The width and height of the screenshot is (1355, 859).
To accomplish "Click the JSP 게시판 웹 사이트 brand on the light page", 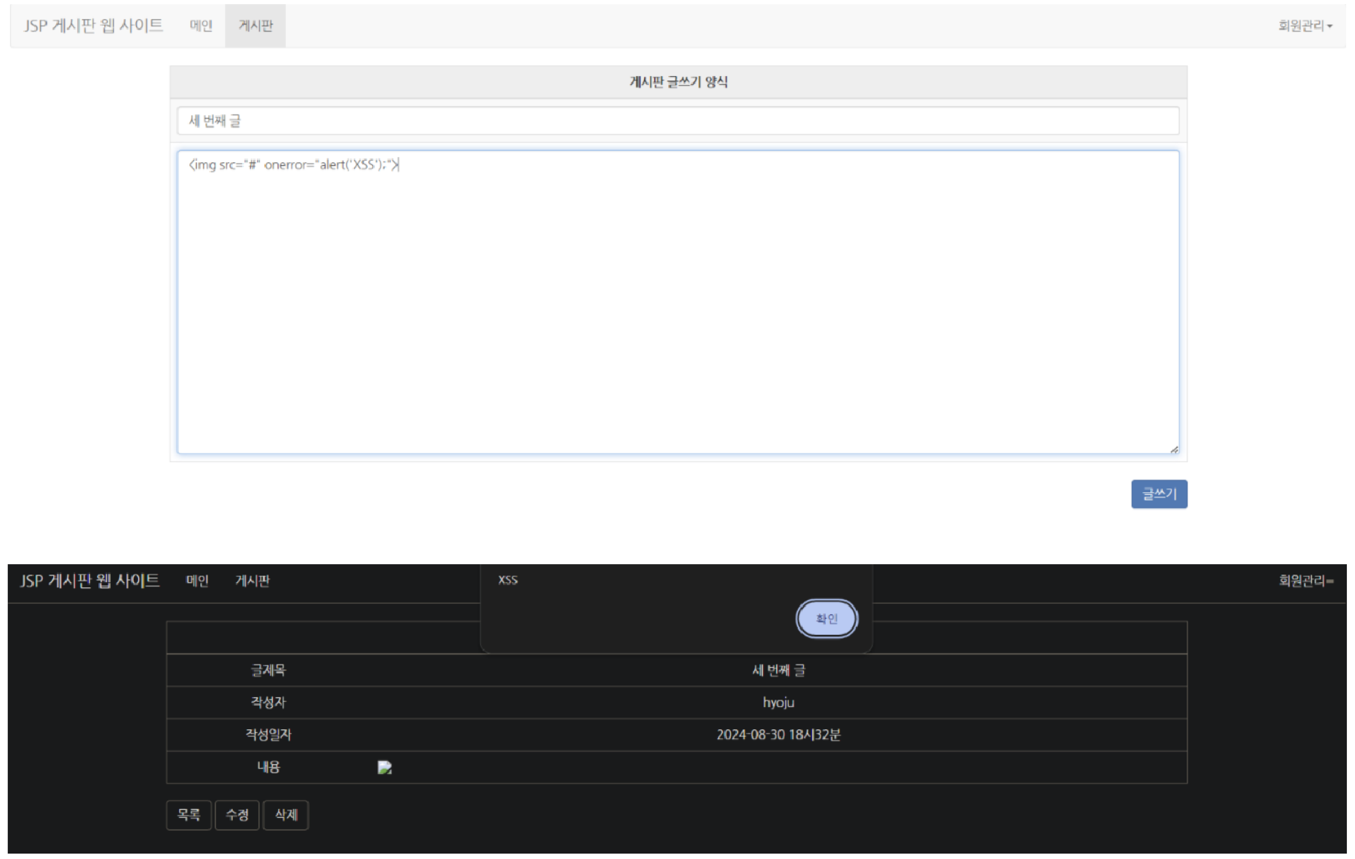I will point(93,26).
